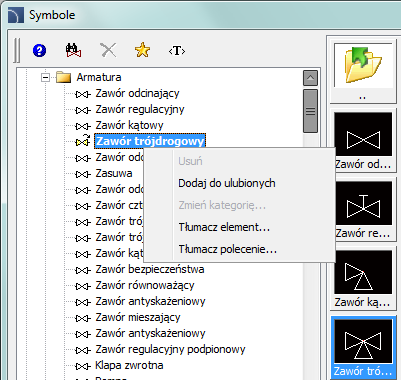Image resolution: width=401 pixels, height=380 pixels.
Task: Choose Usuń from the context menu
Action: (239, 161)
